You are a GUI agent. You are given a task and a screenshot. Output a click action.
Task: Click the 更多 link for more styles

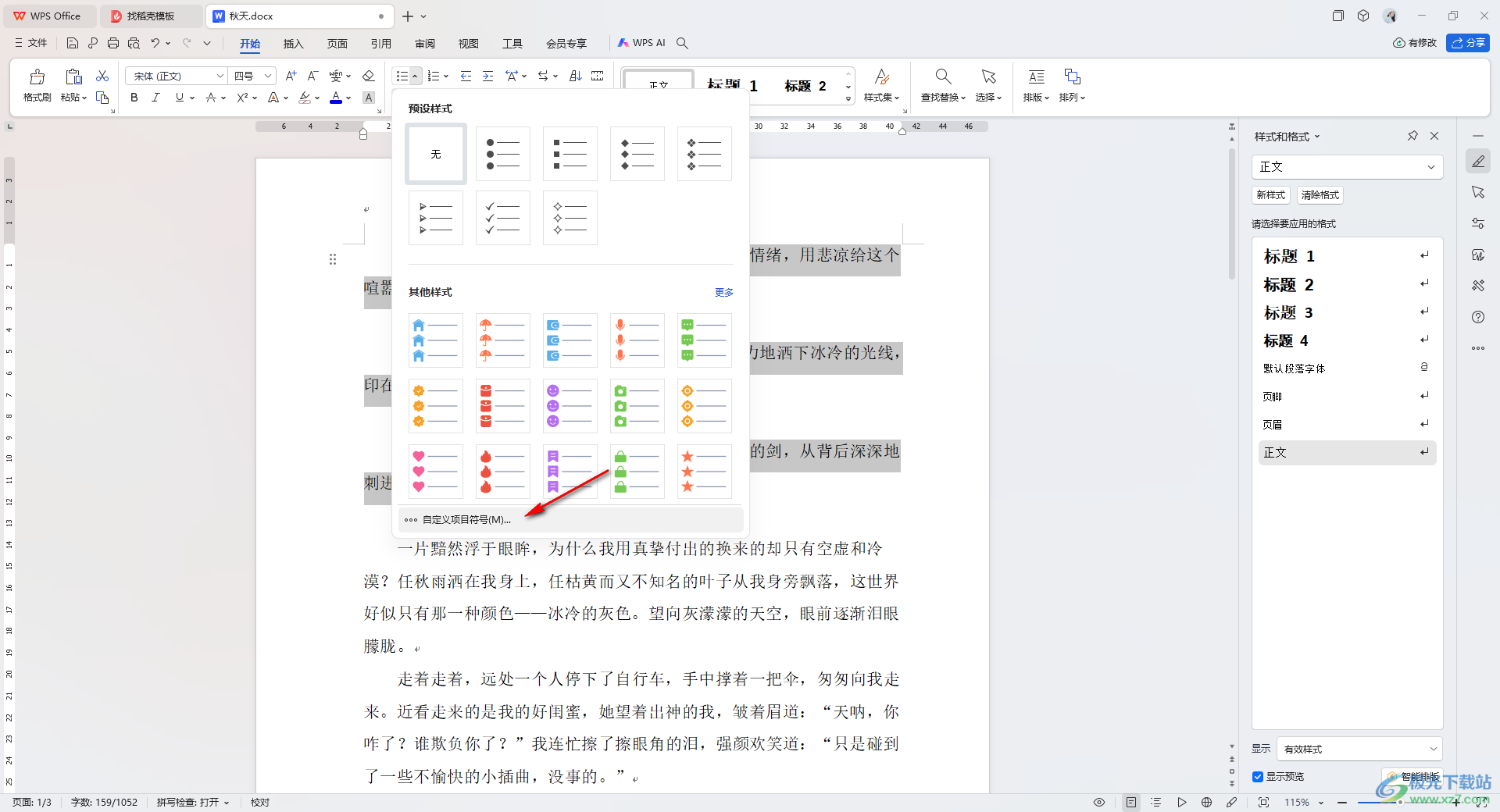[x=724, y=292]
